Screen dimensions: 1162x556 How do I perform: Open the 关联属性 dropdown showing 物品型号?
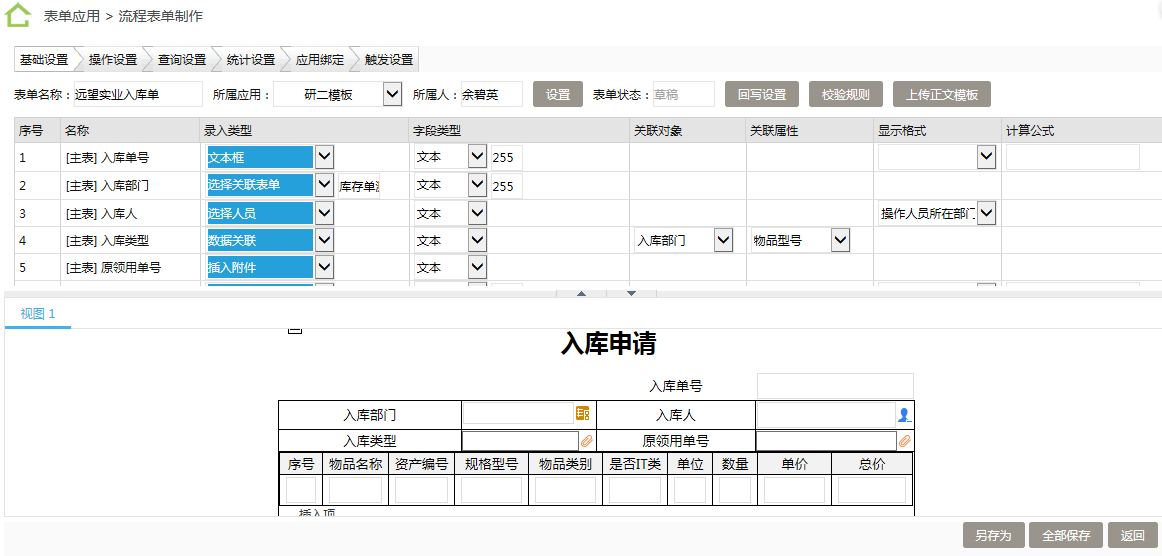840,240
